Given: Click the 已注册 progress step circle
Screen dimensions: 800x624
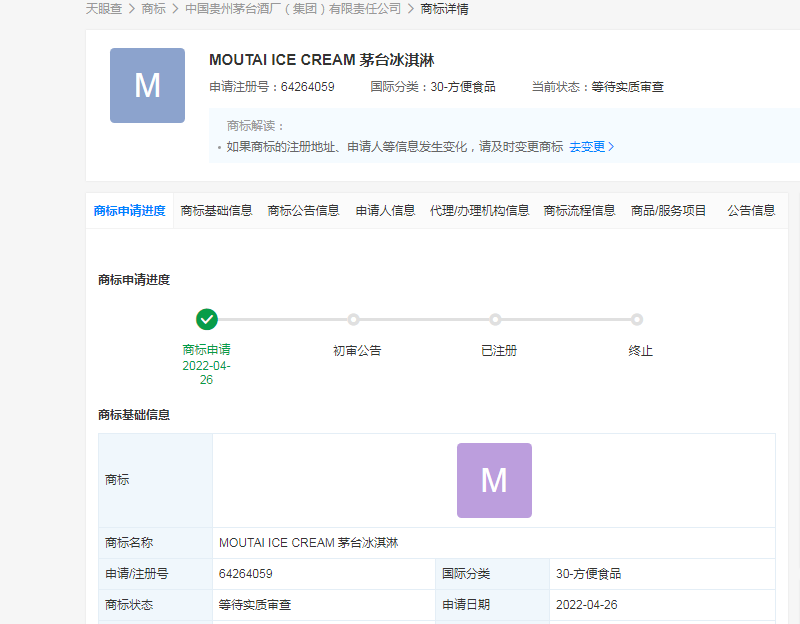Looking at the screenshot, I should (495, 320).
